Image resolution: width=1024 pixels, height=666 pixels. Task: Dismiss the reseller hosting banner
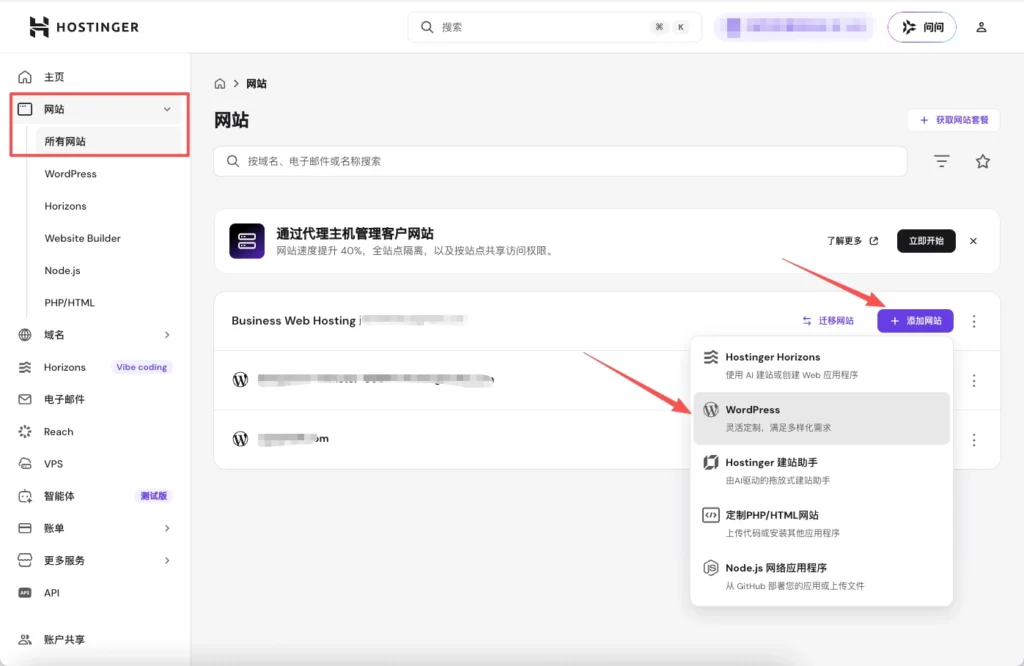click(x=973, y=241)
